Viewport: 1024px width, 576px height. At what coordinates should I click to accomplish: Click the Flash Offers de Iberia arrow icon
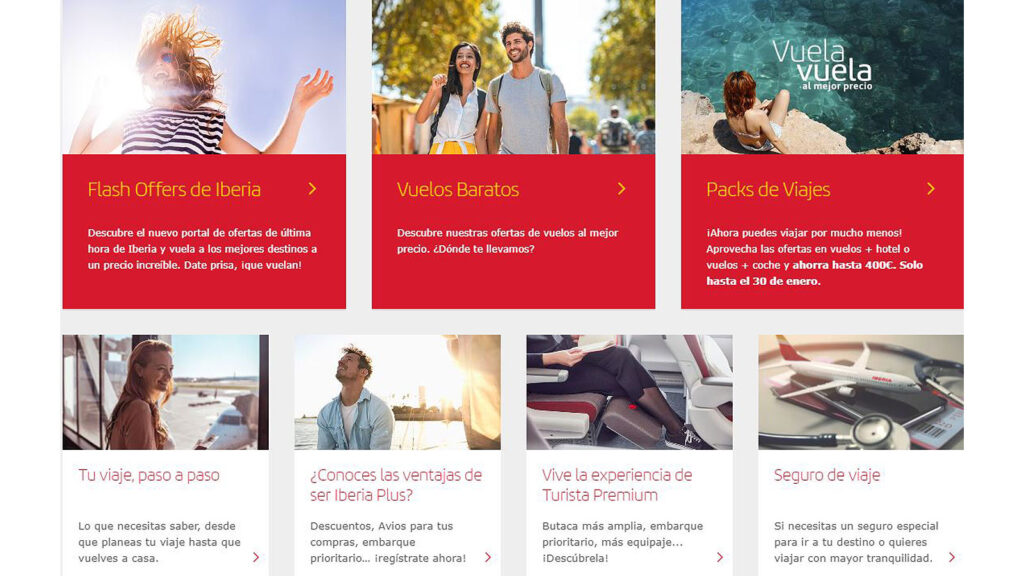pyautogui.click(x=313, y=189)
